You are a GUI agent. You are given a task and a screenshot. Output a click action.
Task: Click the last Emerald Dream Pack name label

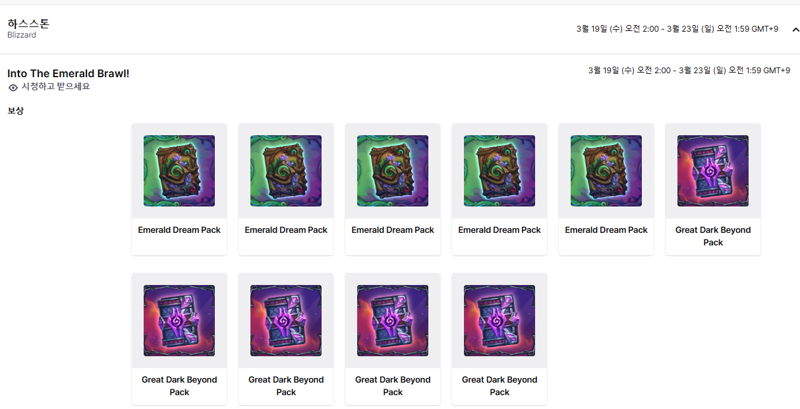pyautogui.click(x=606, y=230)
